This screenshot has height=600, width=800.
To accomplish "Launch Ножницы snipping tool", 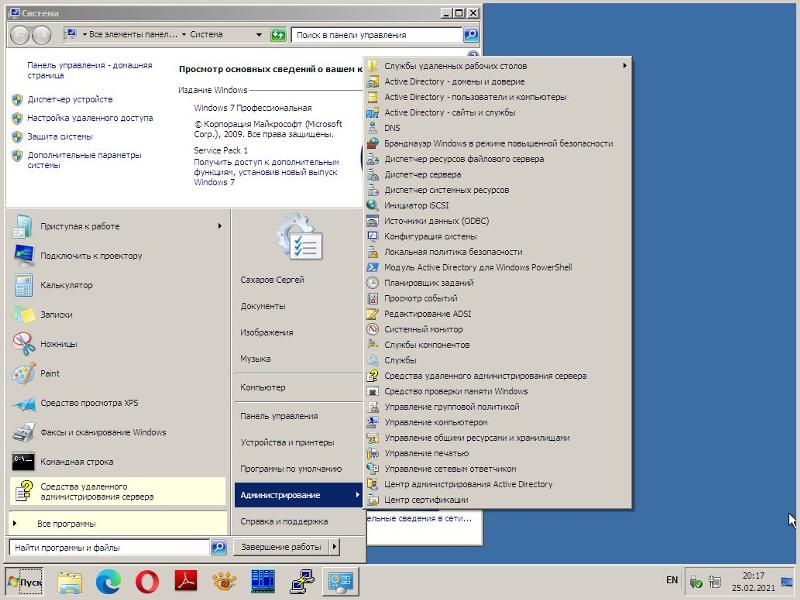I will pos(117,344).
